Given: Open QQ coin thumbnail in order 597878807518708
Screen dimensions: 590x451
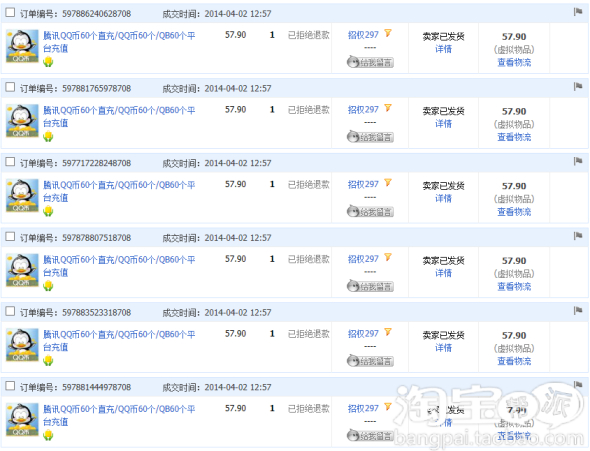Looking at the screenshot, I should pyautogui.click(x=22, y=270).
